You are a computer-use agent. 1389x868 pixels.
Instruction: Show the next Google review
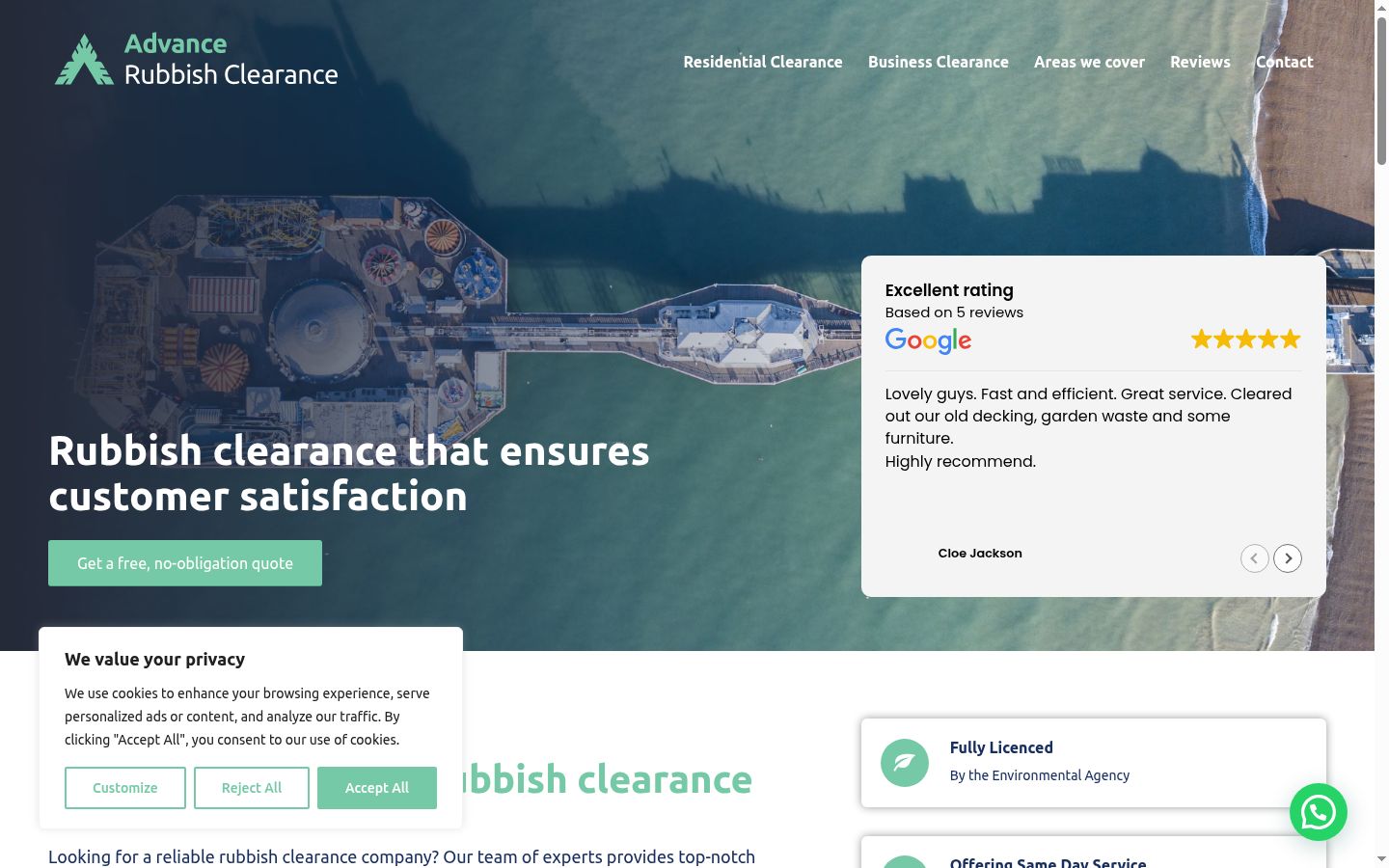coord(1288,558)
